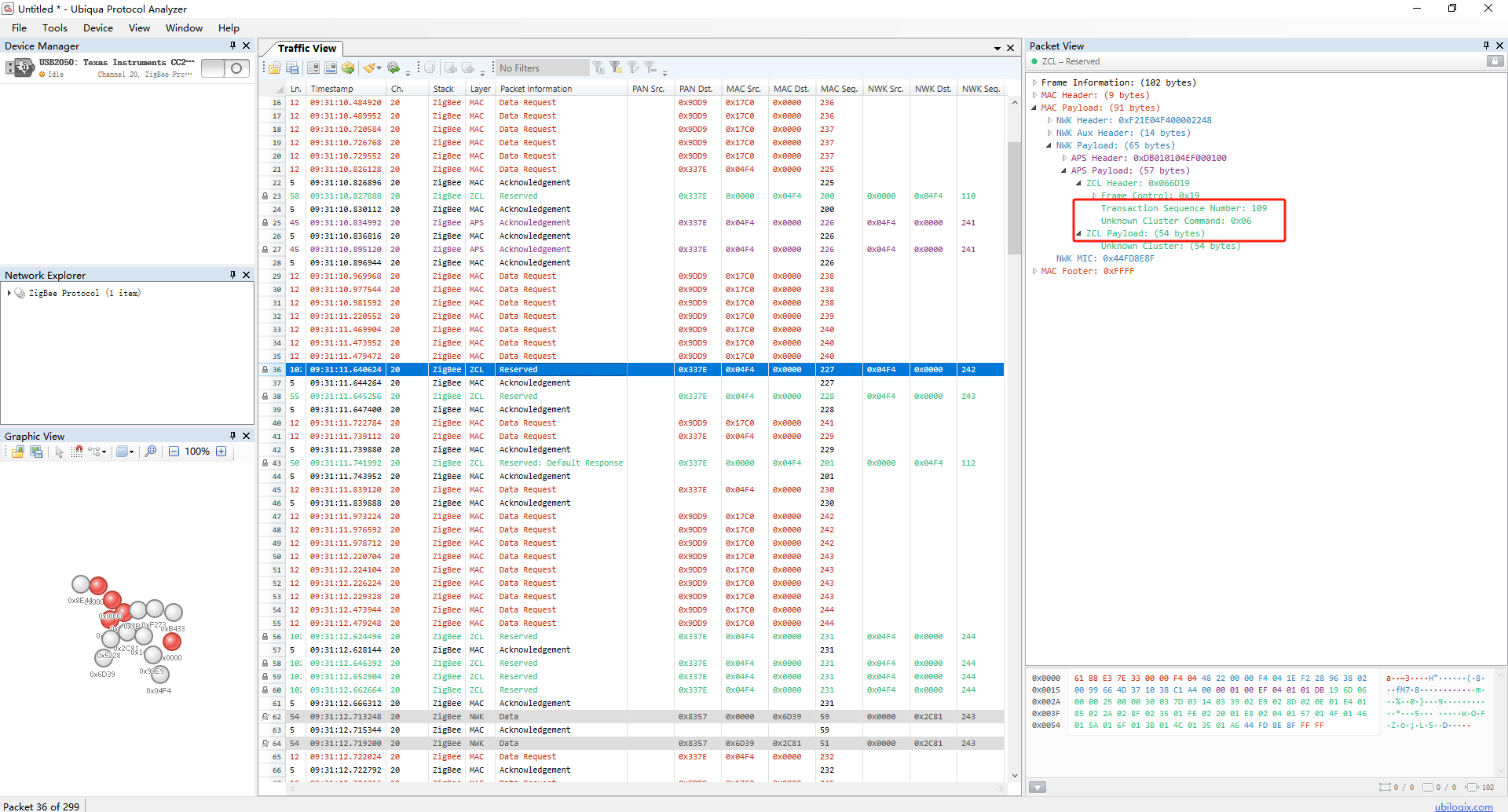
Task: Click the bottom-left arrow button in Packet View
Action: point(1038,788)
